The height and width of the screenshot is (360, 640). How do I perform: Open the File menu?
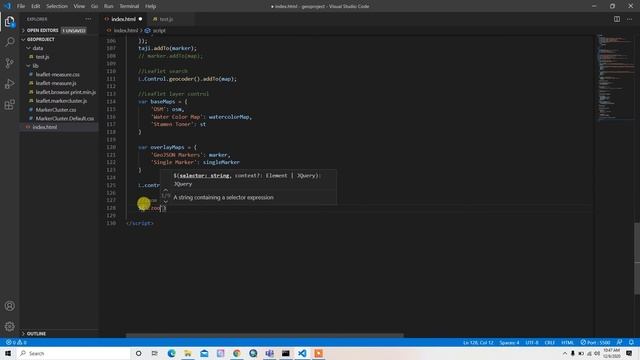point(21,6)
